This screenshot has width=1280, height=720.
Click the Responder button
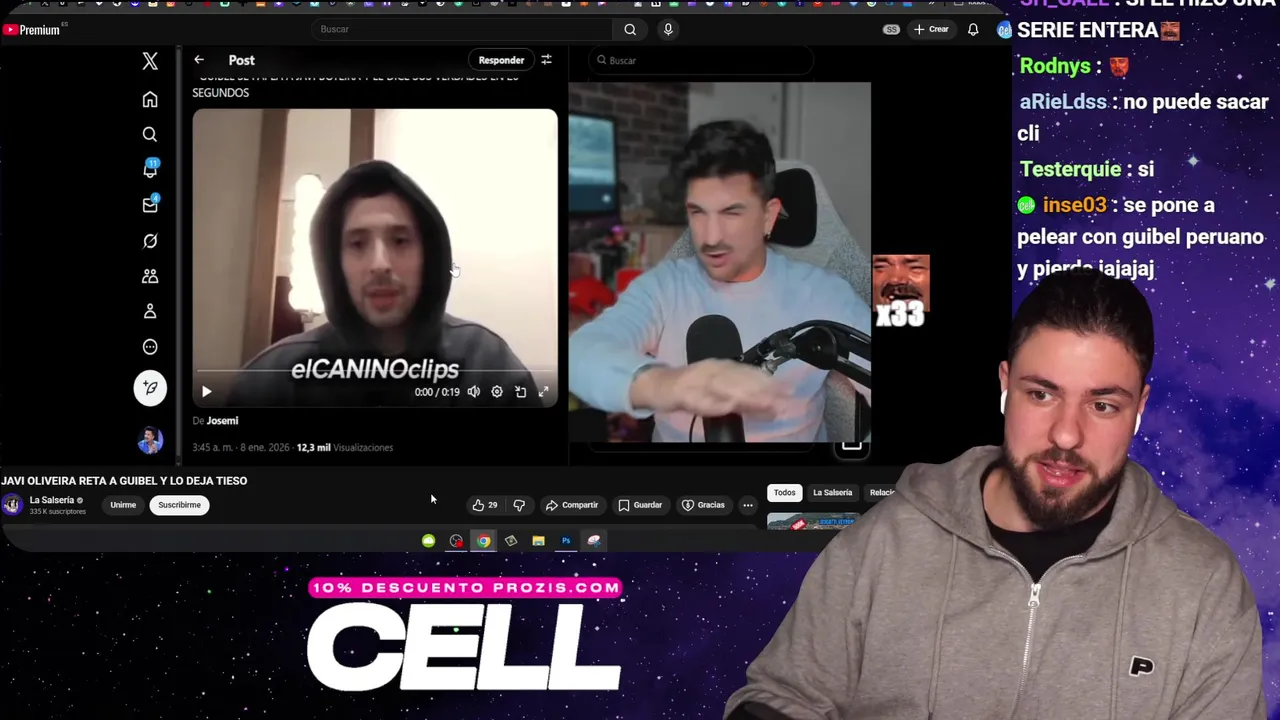tap(501, 60)
